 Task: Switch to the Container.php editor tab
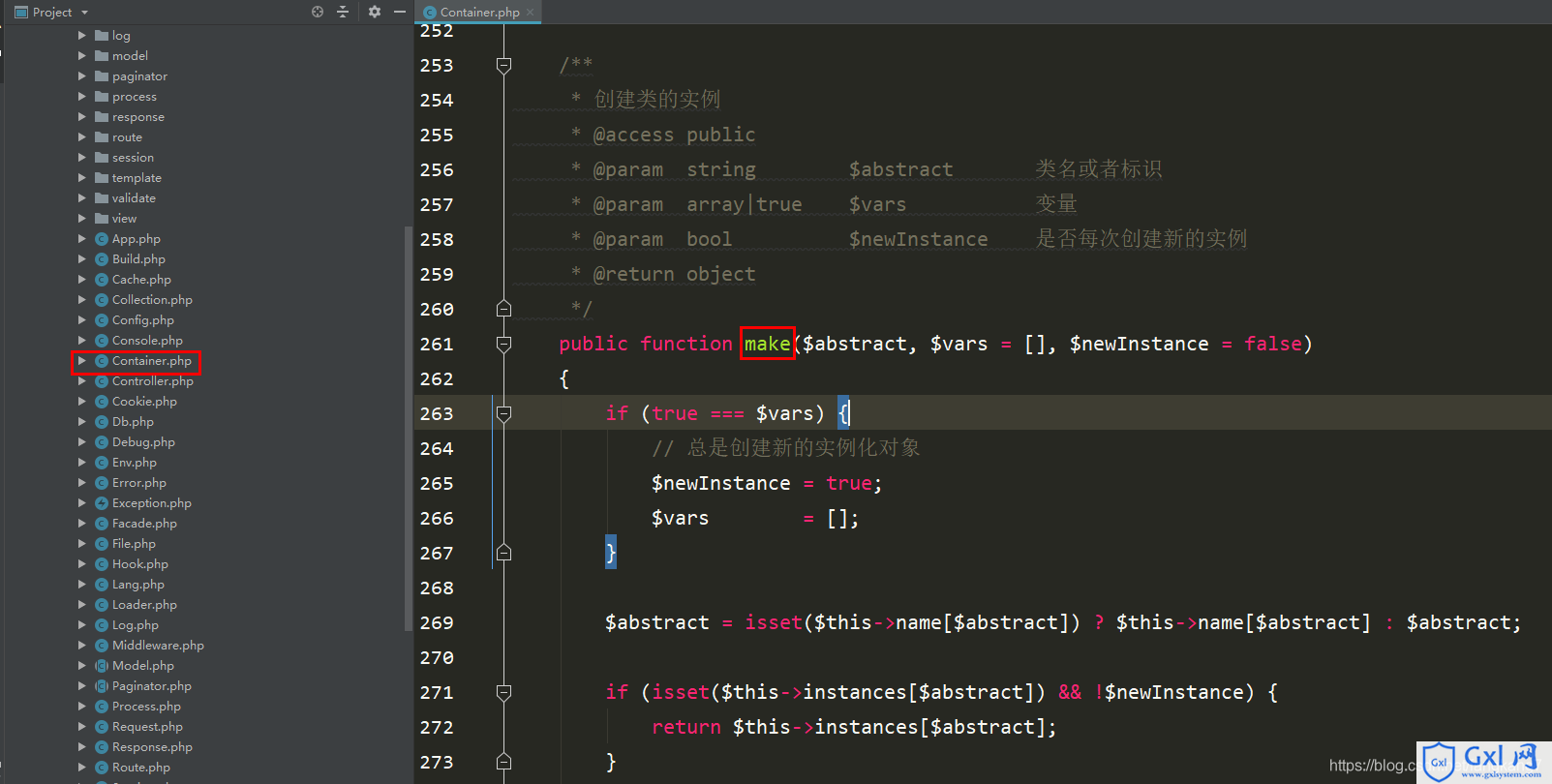[x=479, y=12]
